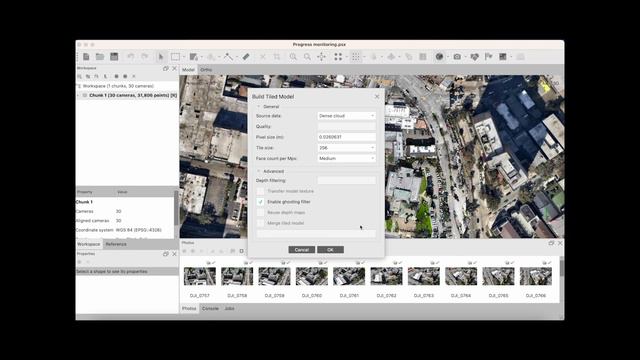Switch to the Ortho view tab
Image resolution: width=640 pixels, height=360 pixels.
pos(206,70)
